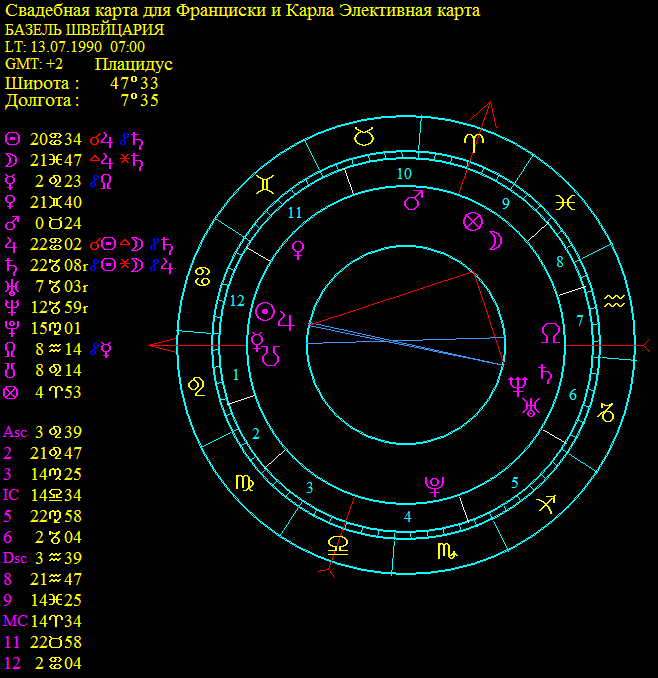Image resolution: width=658 pixels, height=678 pixels.
Task: Click the North Node glyph in house 7 of the wheel
Action: click(x=551, y=333)
